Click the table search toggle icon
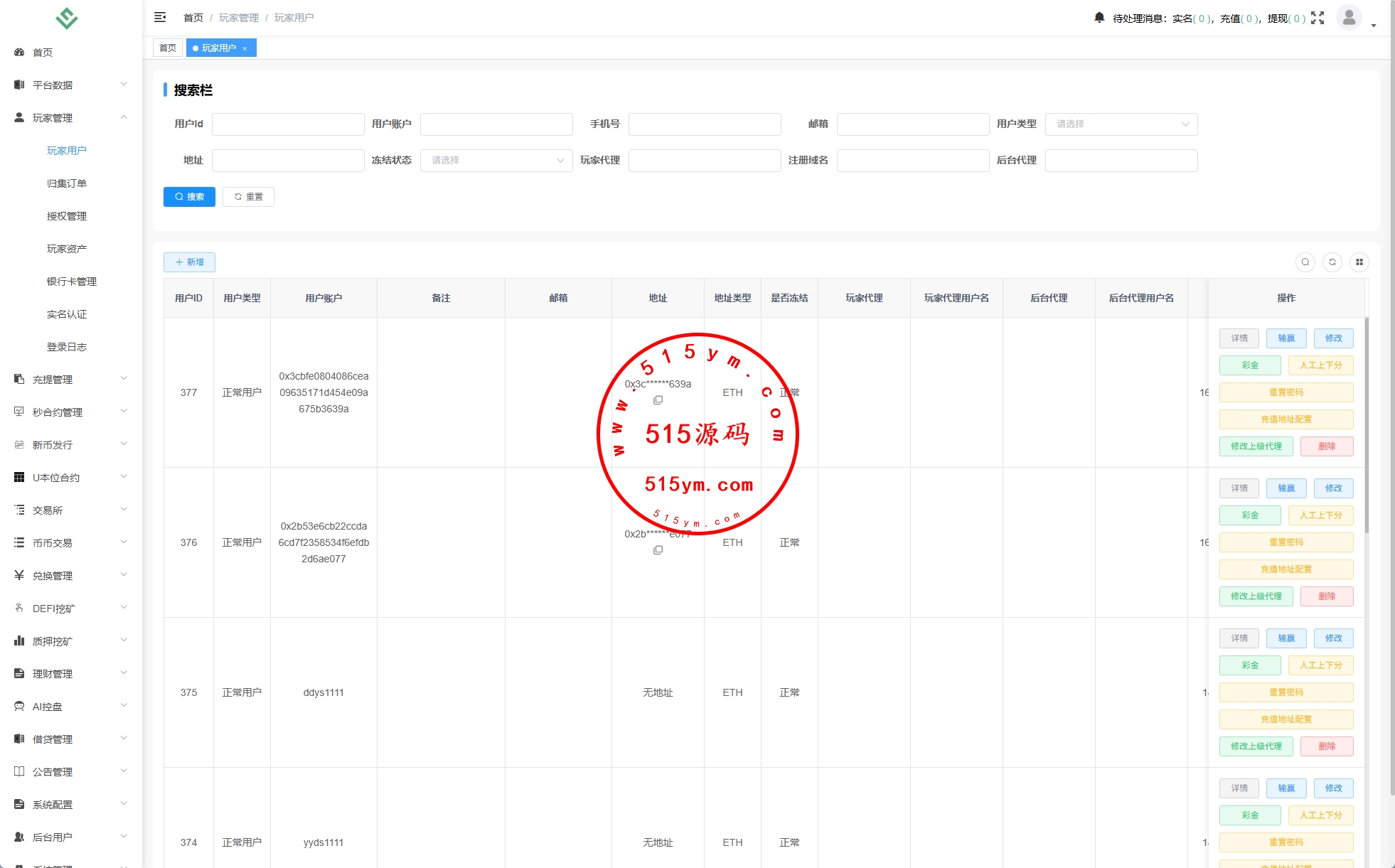Screen dimensions: 1395x868 1305,262
